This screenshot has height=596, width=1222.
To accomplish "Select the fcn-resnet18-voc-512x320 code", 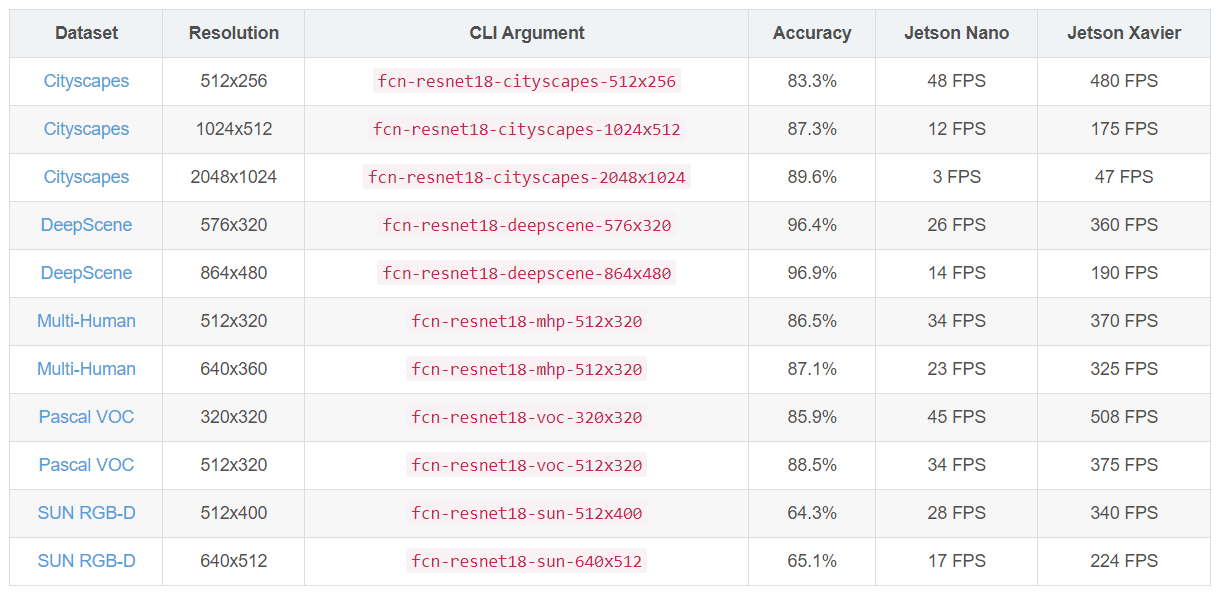I will click(x=527, y=465).
